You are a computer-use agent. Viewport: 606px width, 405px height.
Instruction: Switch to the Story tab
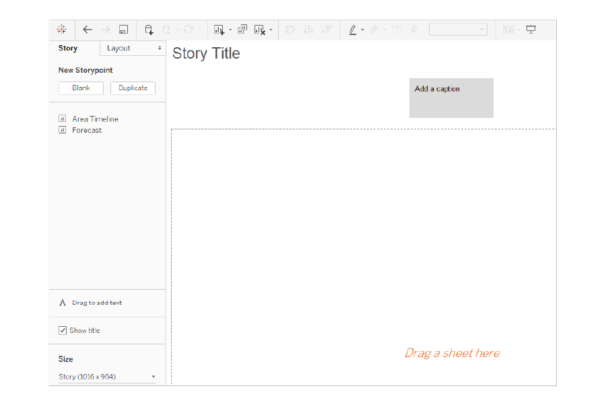68,48
